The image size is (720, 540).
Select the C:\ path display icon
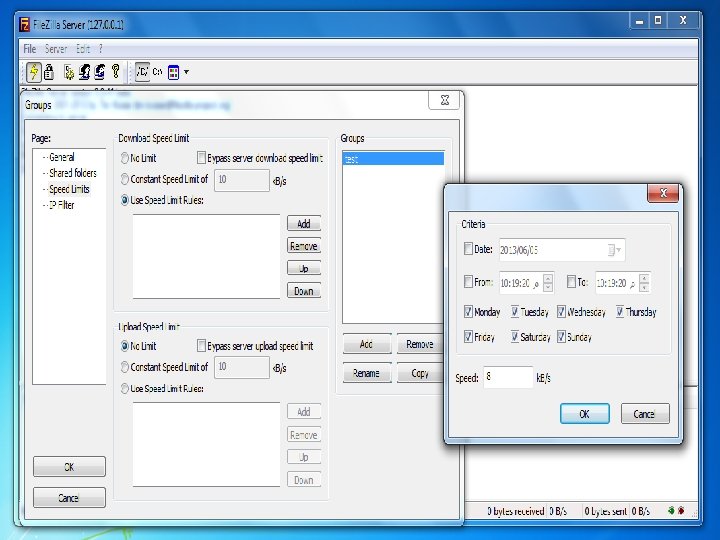158,72
